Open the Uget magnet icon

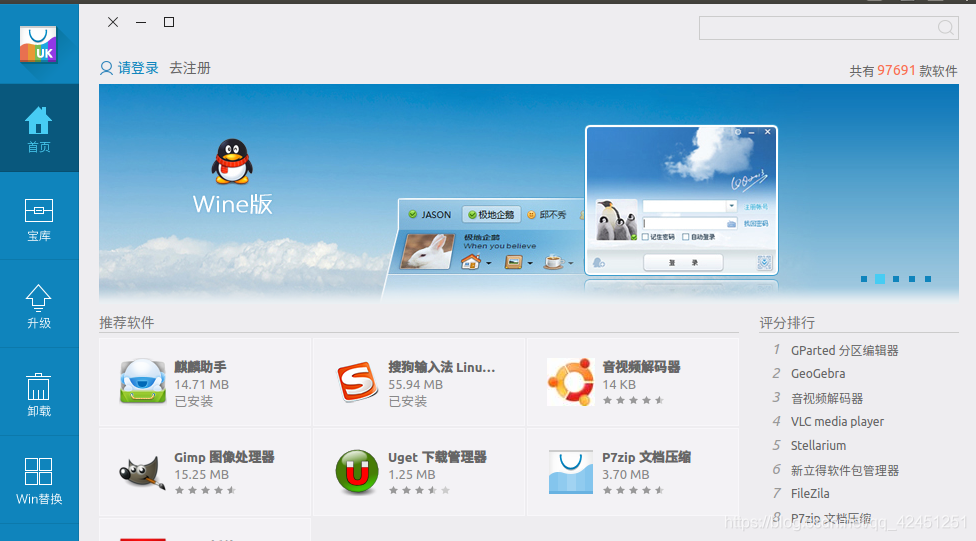tap(357, 472)
